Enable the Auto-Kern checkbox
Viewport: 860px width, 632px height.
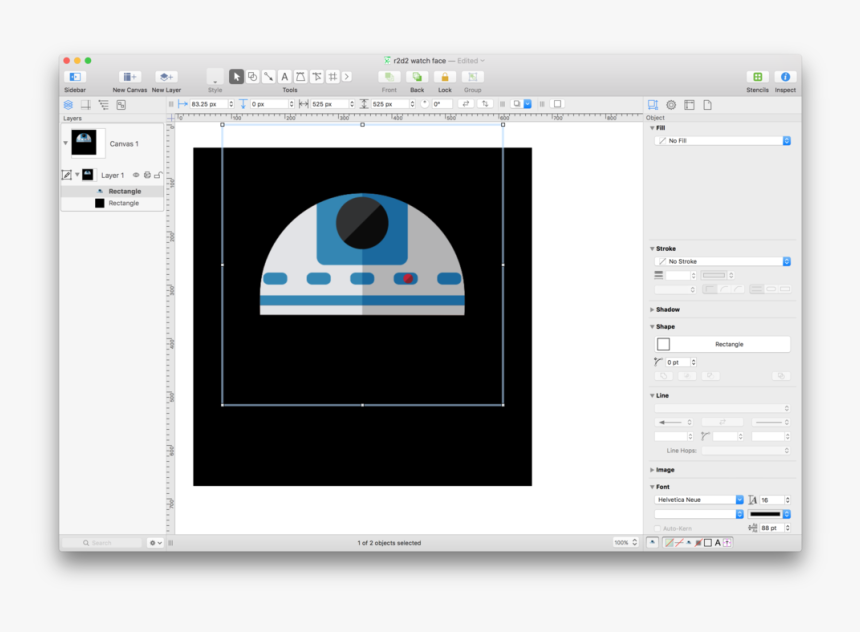pyautogui.click(x=657, y=528)
